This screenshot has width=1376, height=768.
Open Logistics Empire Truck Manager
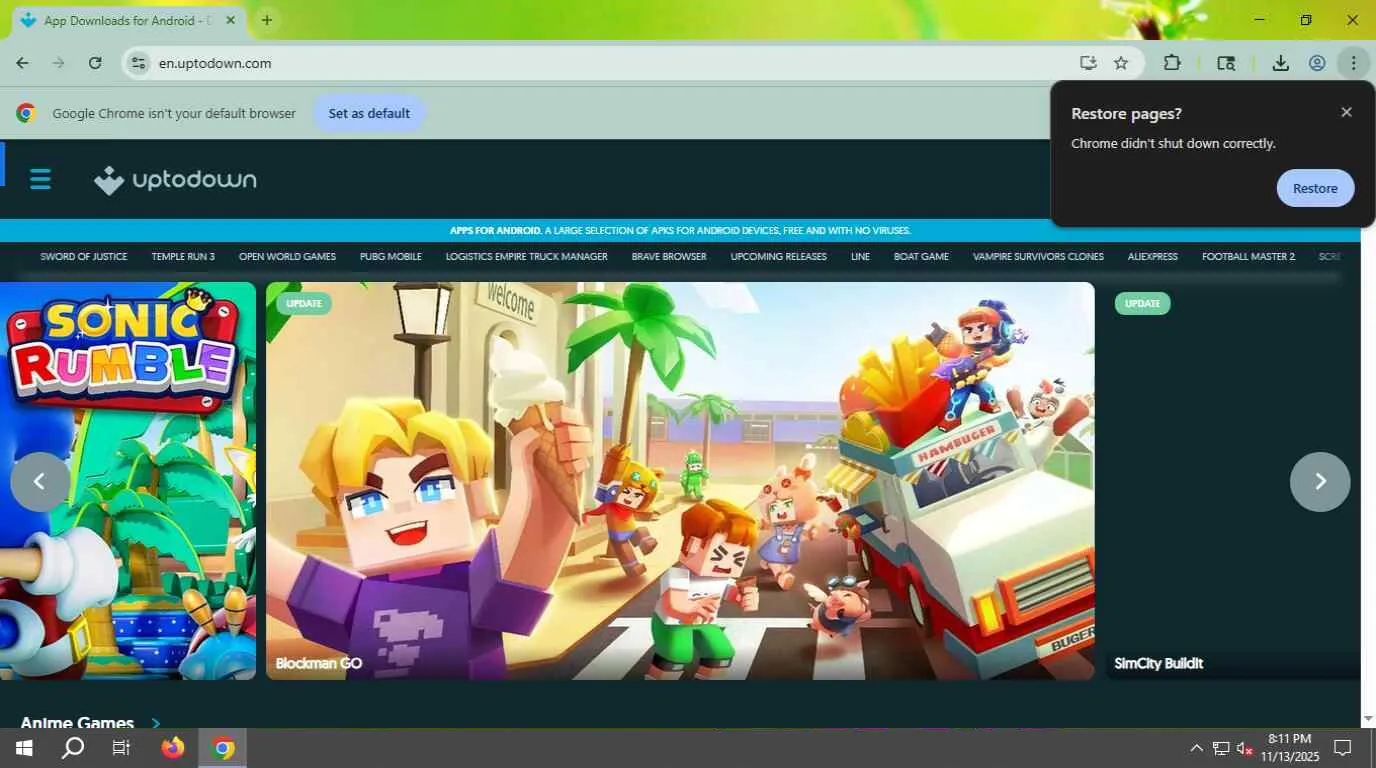(x=527, y=257)
